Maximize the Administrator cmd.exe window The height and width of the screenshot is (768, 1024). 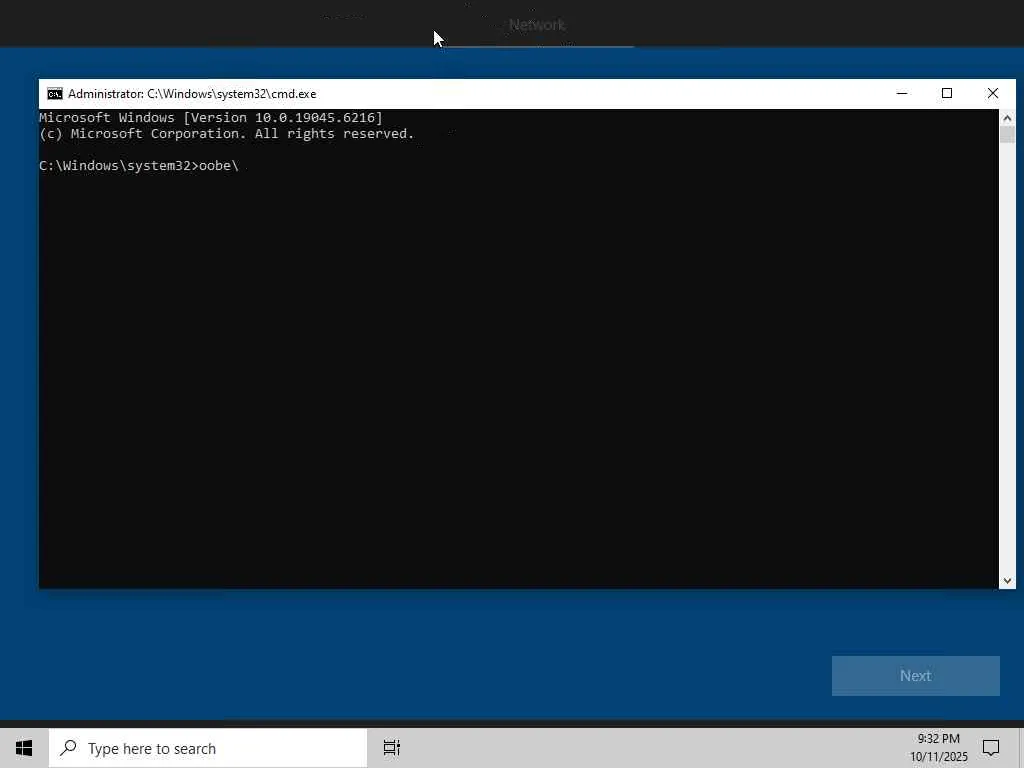947,93
